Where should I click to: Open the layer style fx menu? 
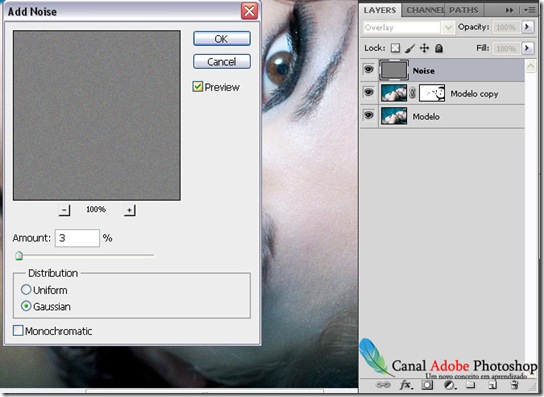pyautogui.click(x=406, y=385)
